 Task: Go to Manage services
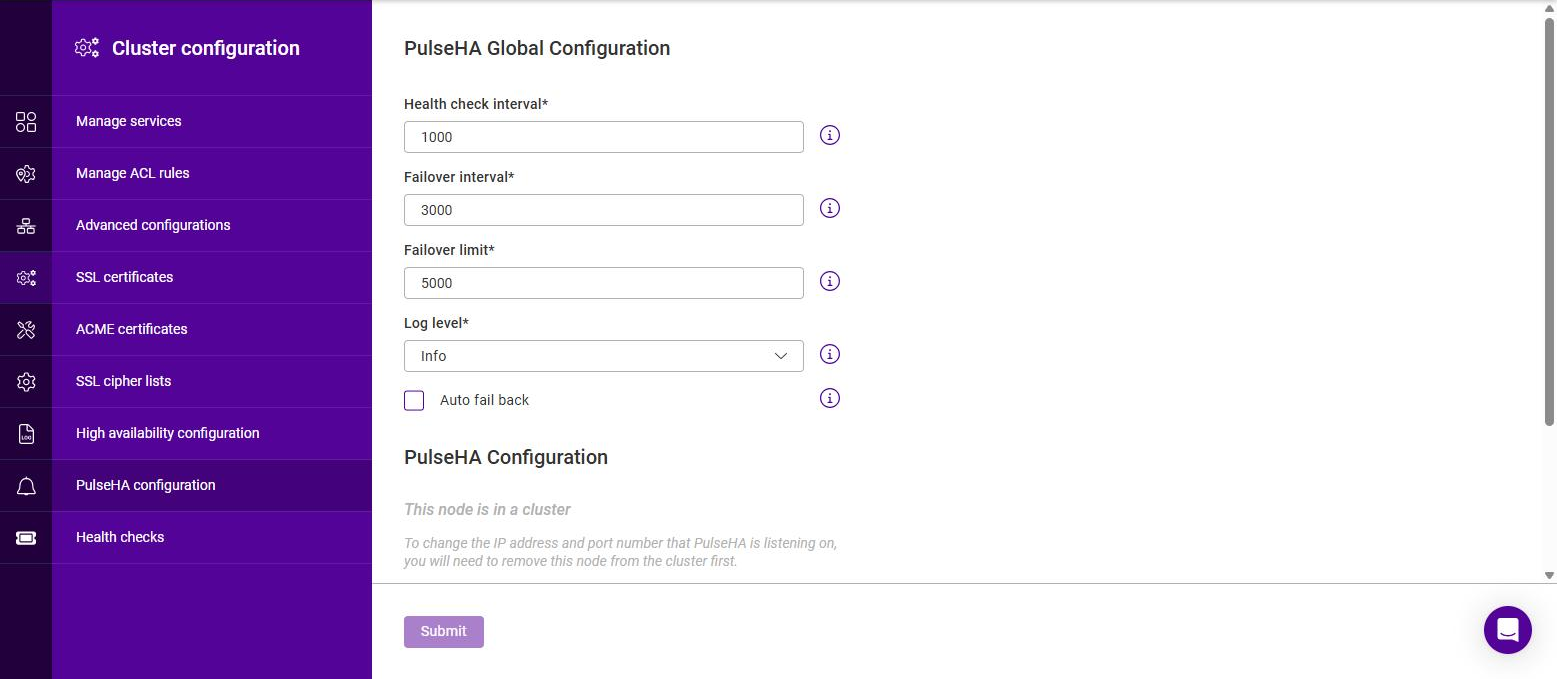tap(212, 121)
